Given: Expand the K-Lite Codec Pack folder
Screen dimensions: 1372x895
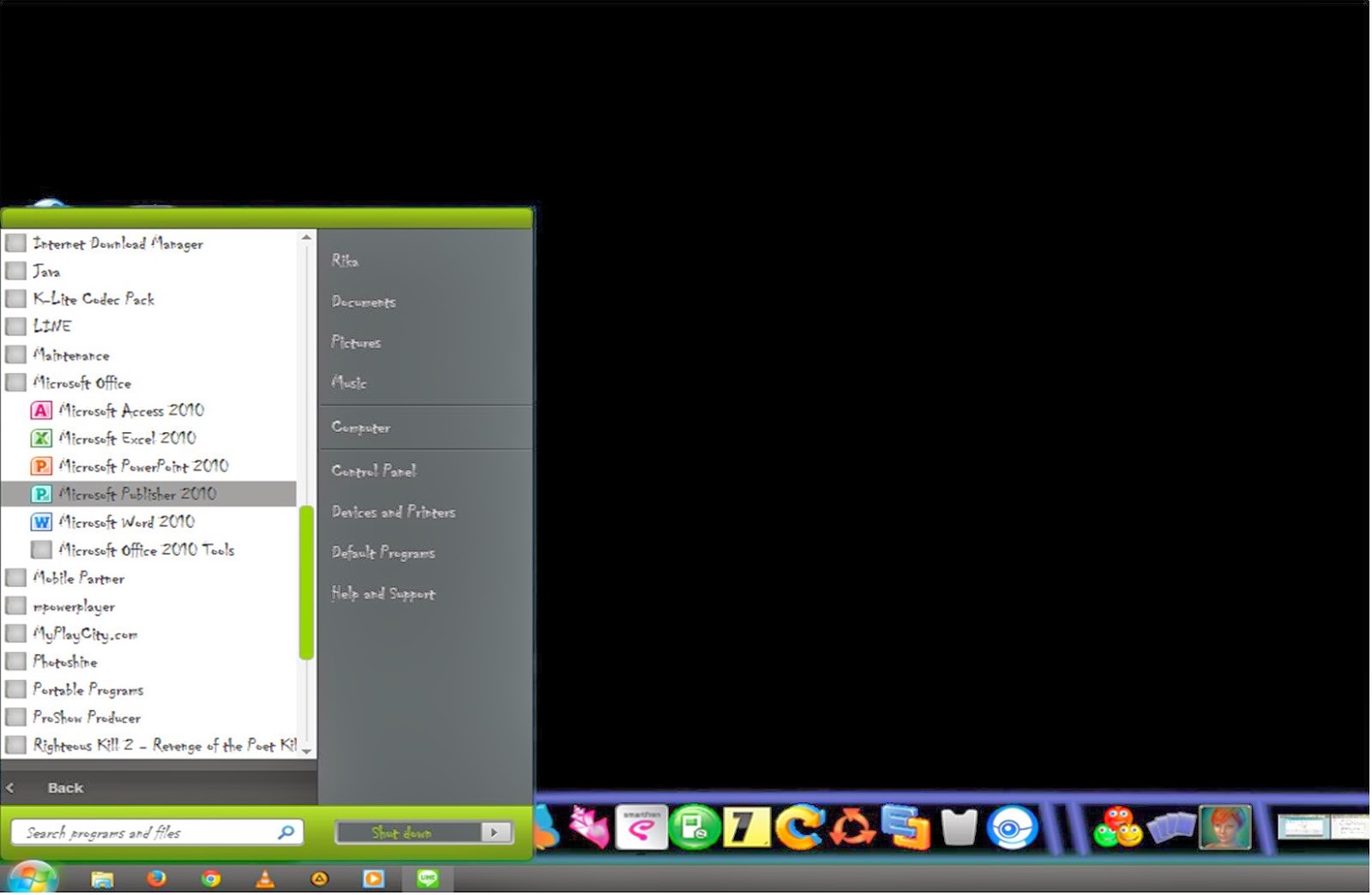Looking at the screenshot, I should tap(81, 299).
